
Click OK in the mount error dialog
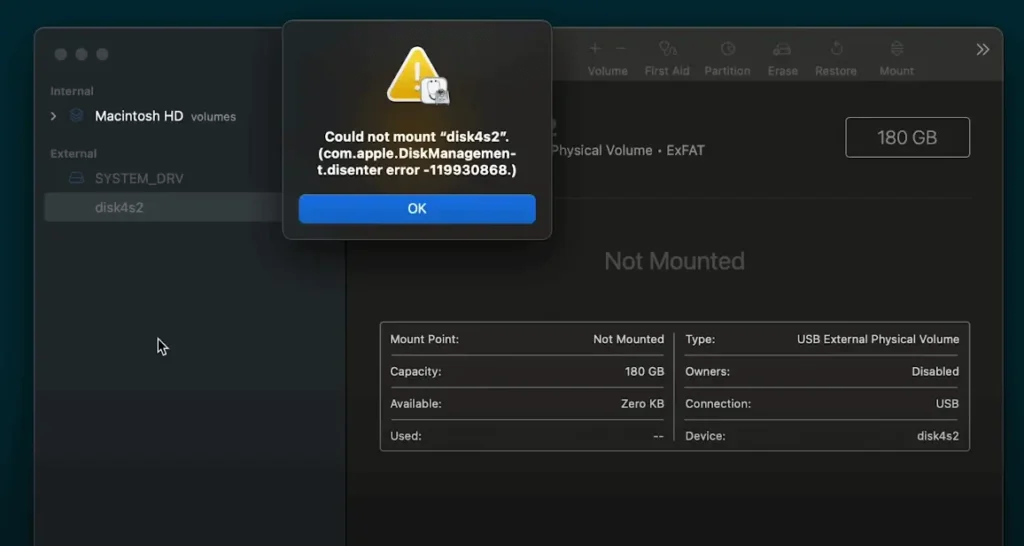tap(417, 208)
